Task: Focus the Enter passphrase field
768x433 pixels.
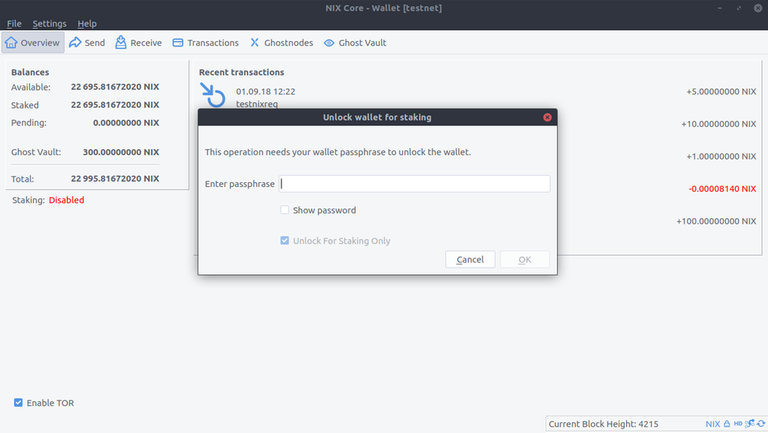Action: click(414, 184)
